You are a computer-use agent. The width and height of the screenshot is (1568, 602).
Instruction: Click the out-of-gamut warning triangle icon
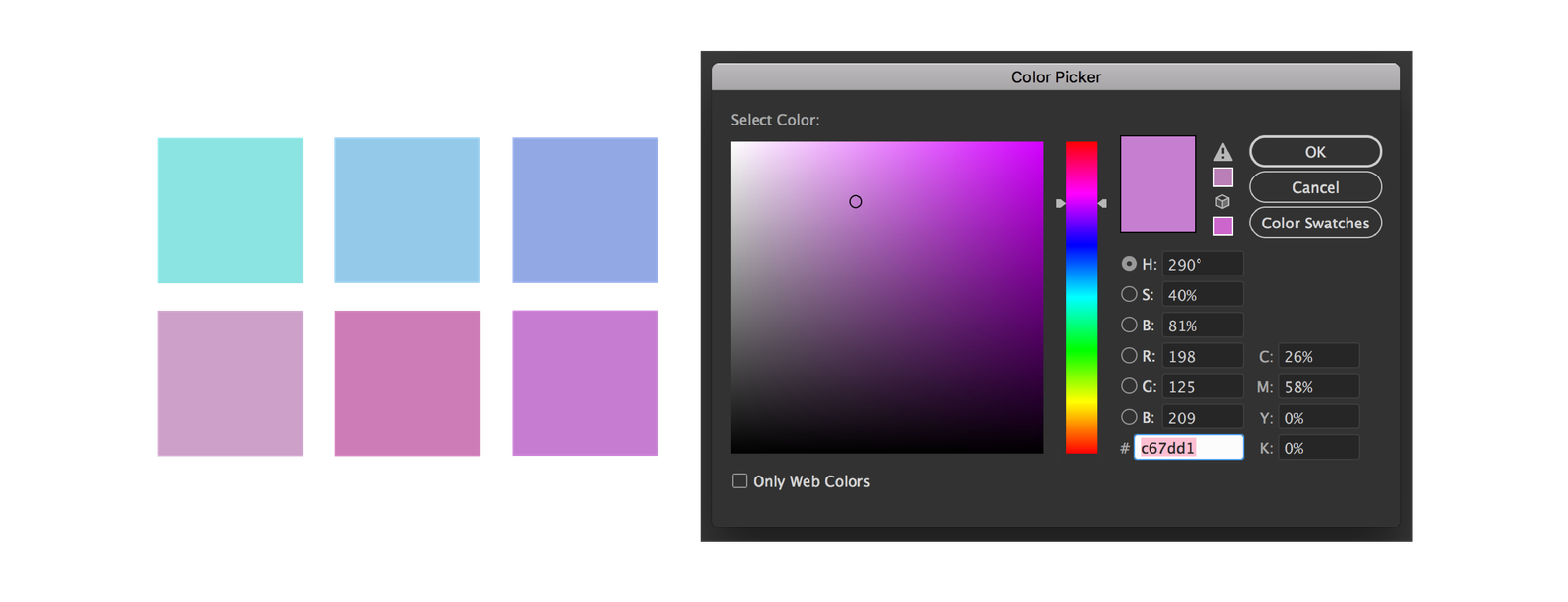tap(1222, 152)
